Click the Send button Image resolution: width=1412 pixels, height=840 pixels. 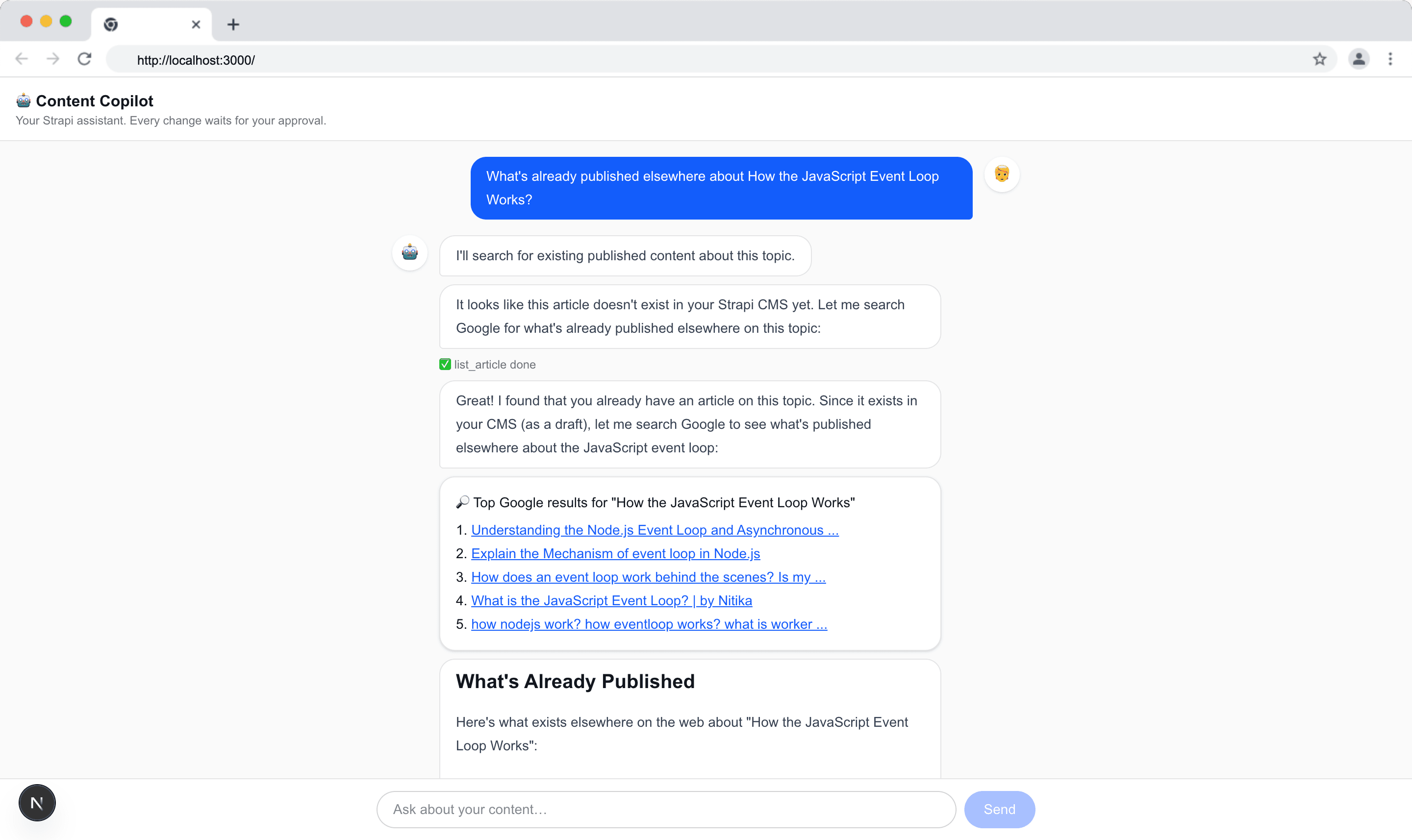(x=999, y=810)
